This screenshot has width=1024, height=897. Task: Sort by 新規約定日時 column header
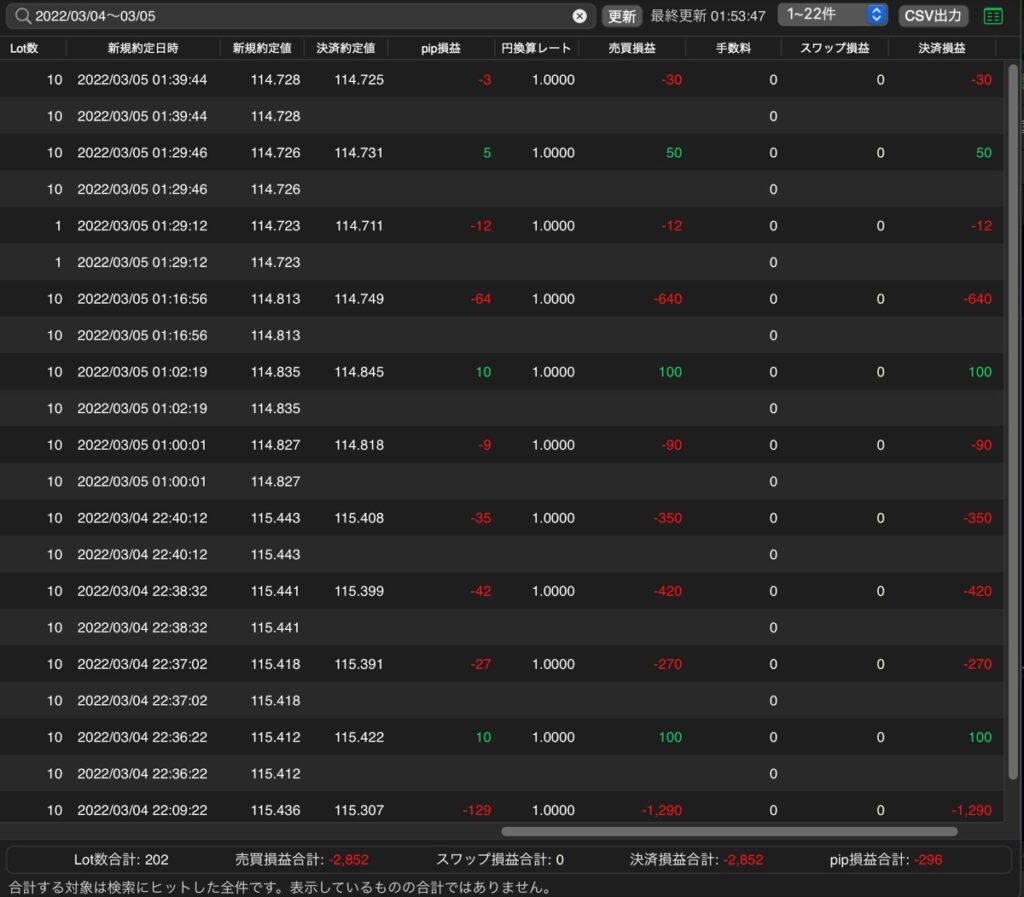[x=143, y=48]
